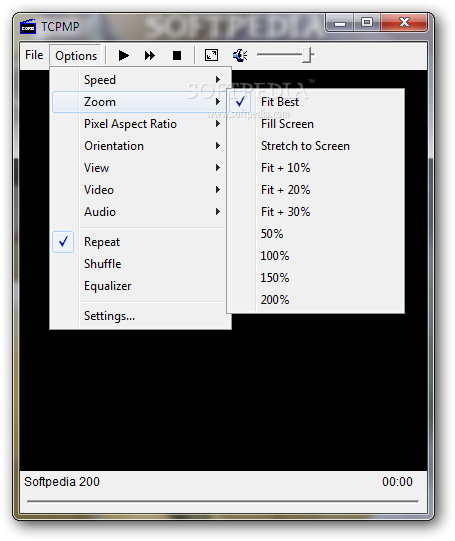455x541 pixels.
Task: Expand the Speed submenu
Action: click(x=140, y=80)
